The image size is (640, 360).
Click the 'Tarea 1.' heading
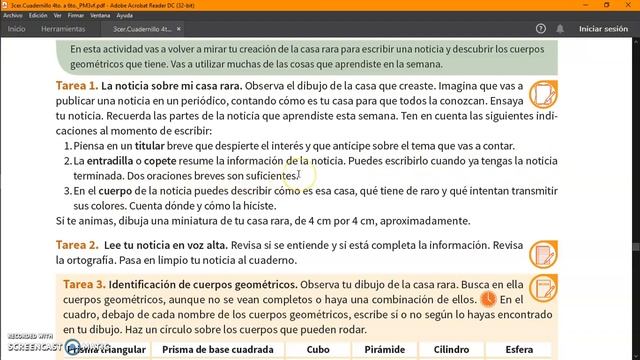coord(77,86)
